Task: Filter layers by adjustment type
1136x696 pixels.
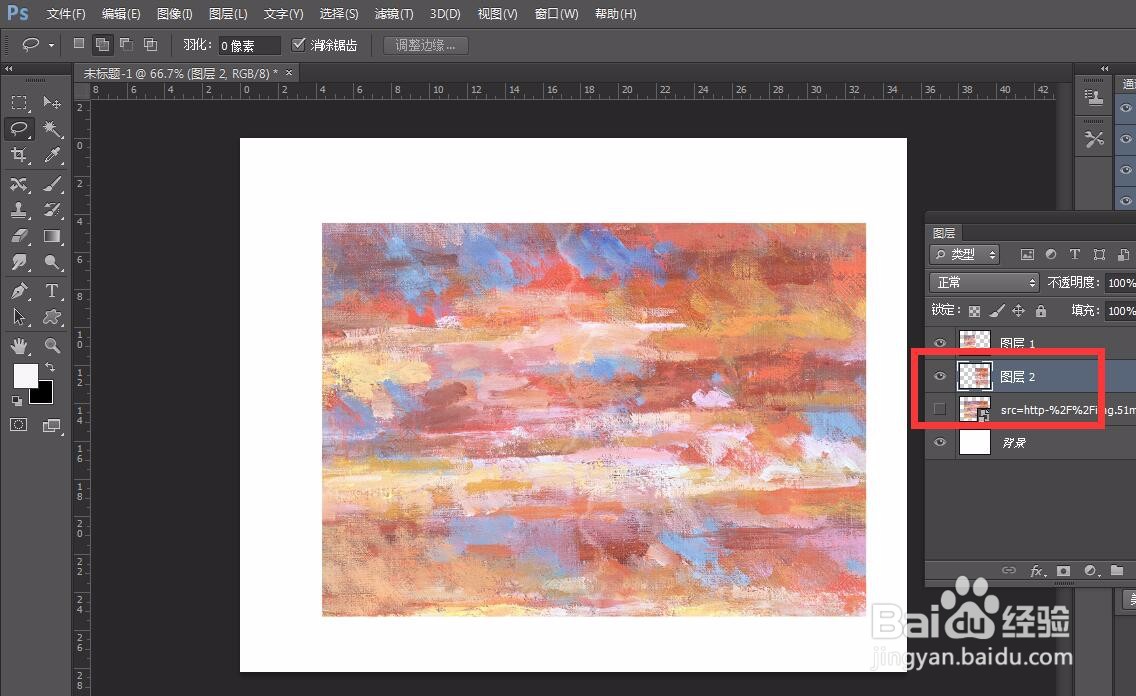Action: 1051,254
